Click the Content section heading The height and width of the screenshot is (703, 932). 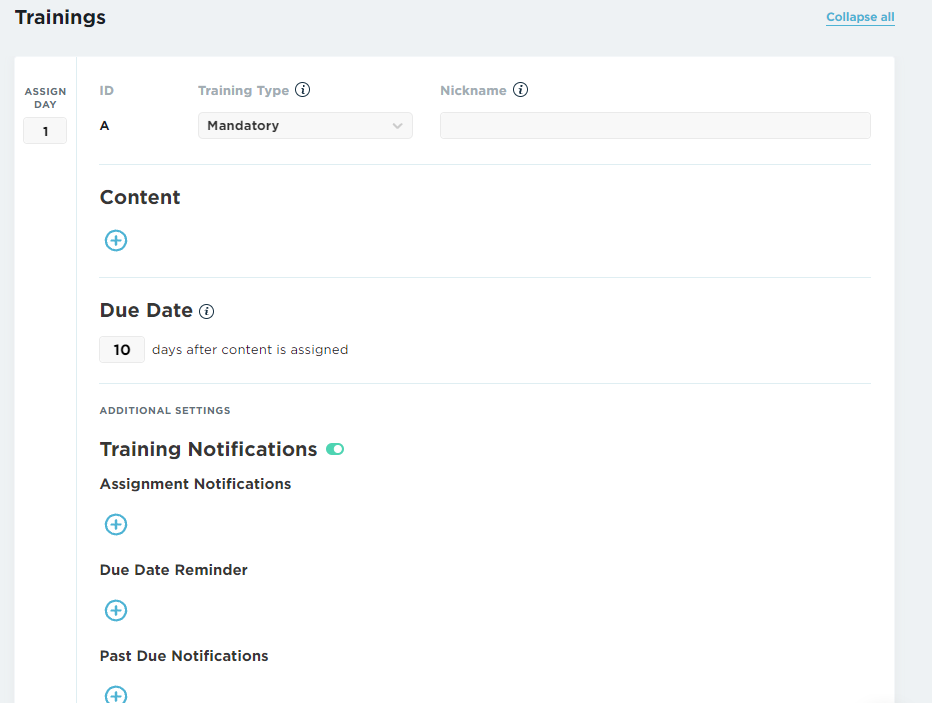tap(140, 197)
